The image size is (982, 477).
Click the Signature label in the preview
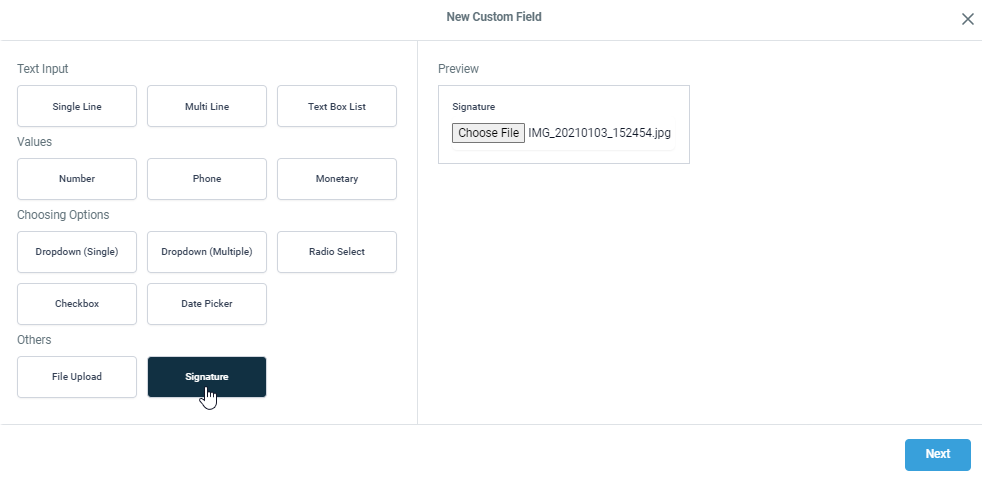(x=473, y=106)
